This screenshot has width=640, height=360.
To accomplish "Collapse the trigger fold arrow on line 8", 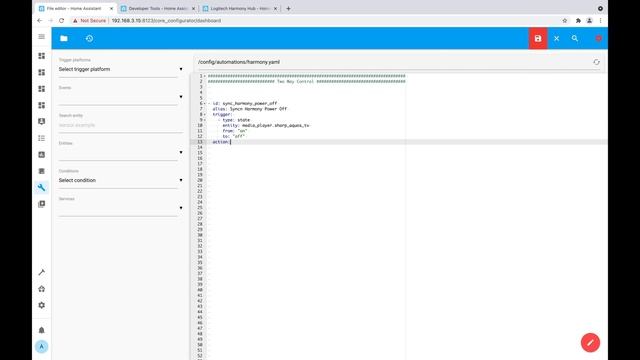I will [204, 114].
